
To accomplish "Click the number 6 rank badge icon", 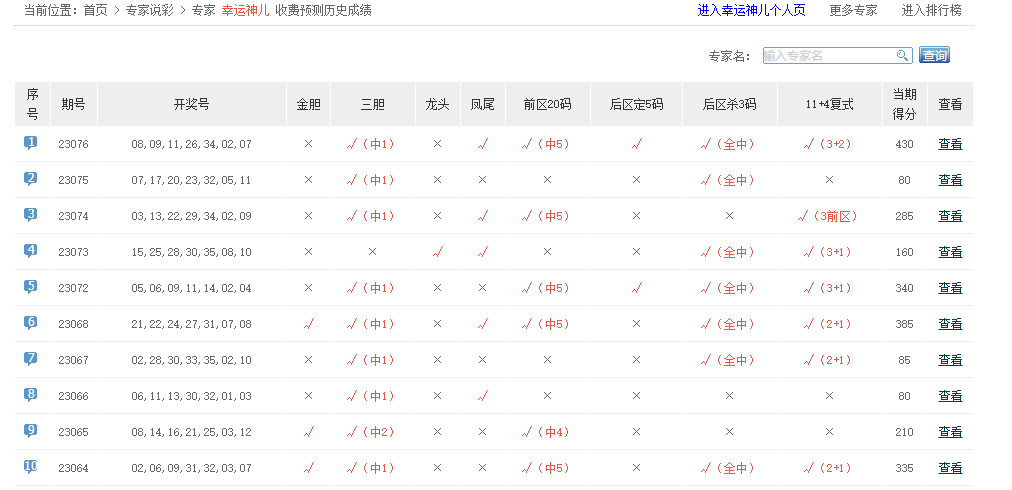I will (31, 323).
